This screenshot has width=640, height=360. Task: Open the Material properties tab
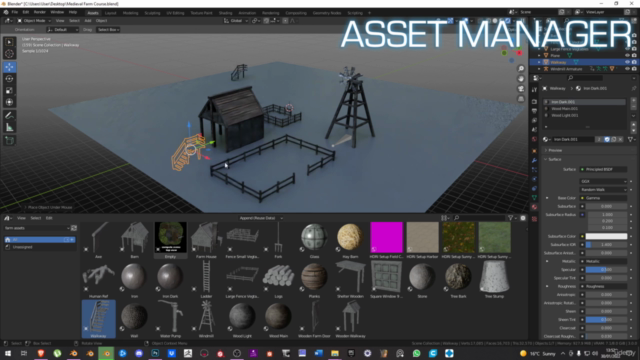click(x=534, y=207)
